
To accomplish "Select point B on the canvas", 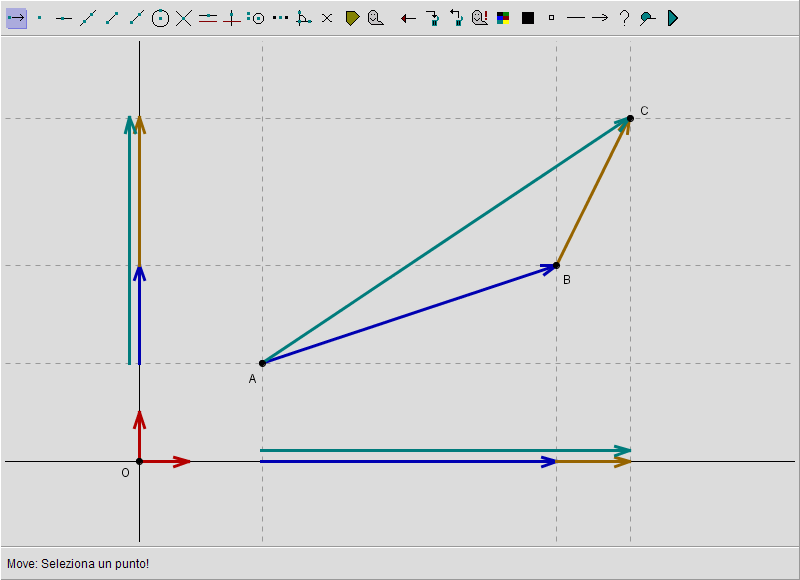I will click(x=557, y=265).
